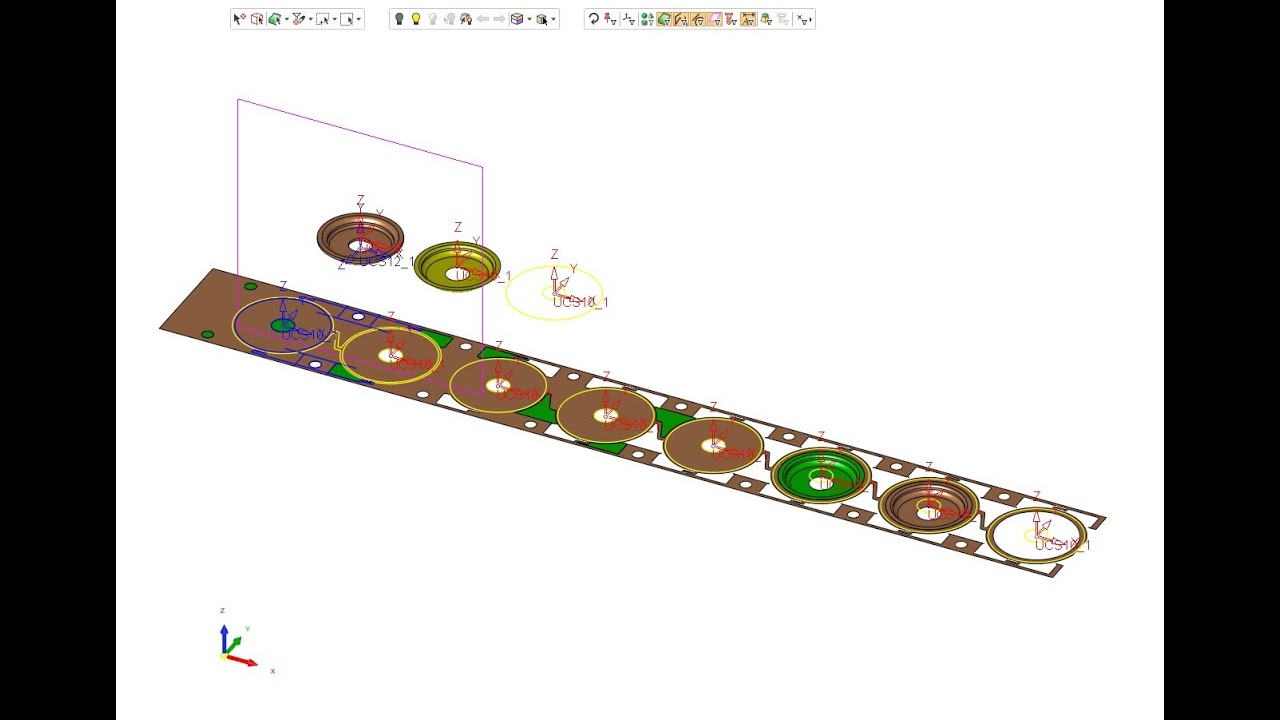Screen dimensions: 1280x720
Task: Select the floating olive-yellow cup part
Action: pyautogui.click(x=456, y=265)
